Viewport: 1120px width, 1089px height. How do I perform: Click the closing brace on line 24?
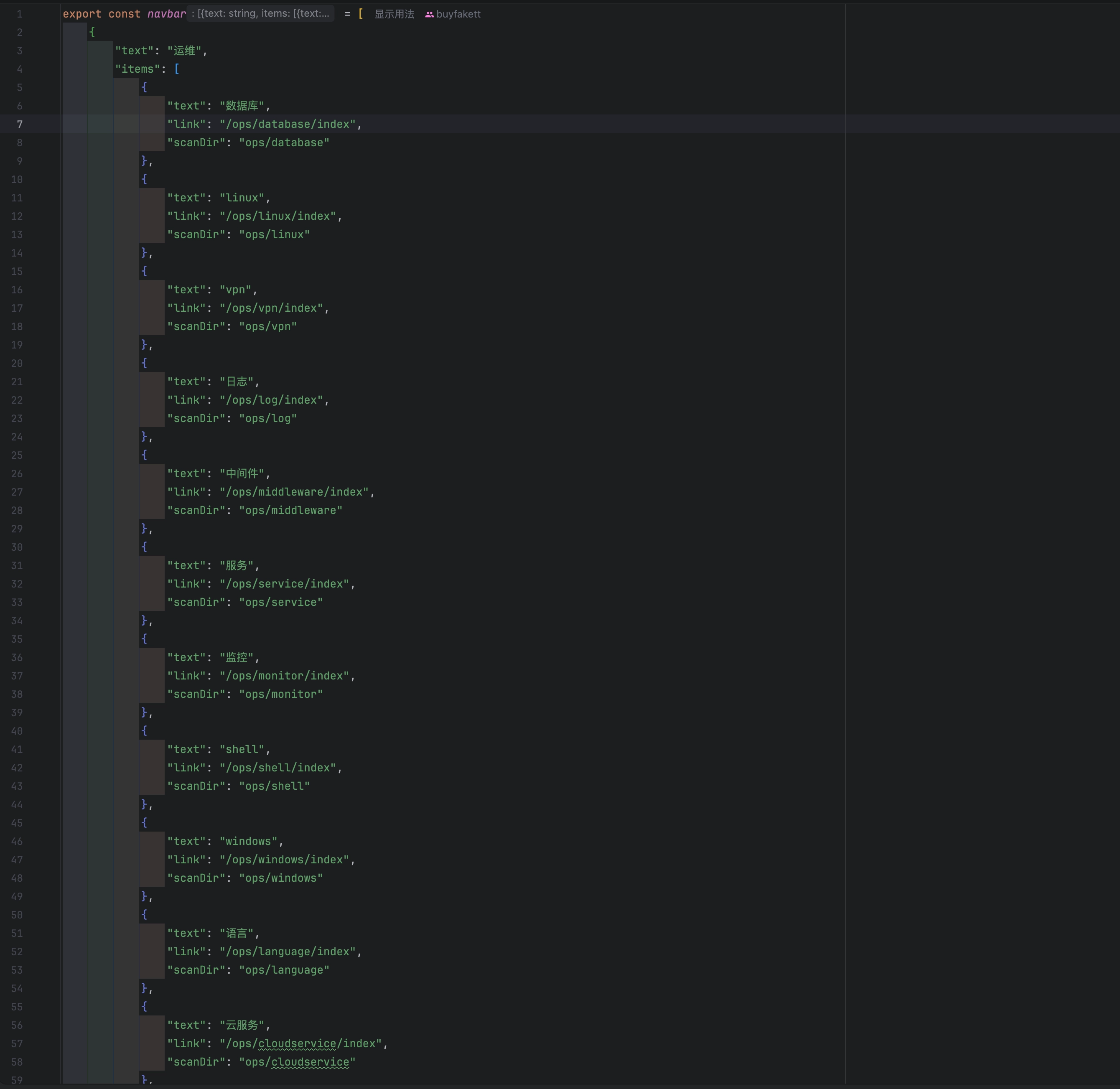click(x=144, y=437)
